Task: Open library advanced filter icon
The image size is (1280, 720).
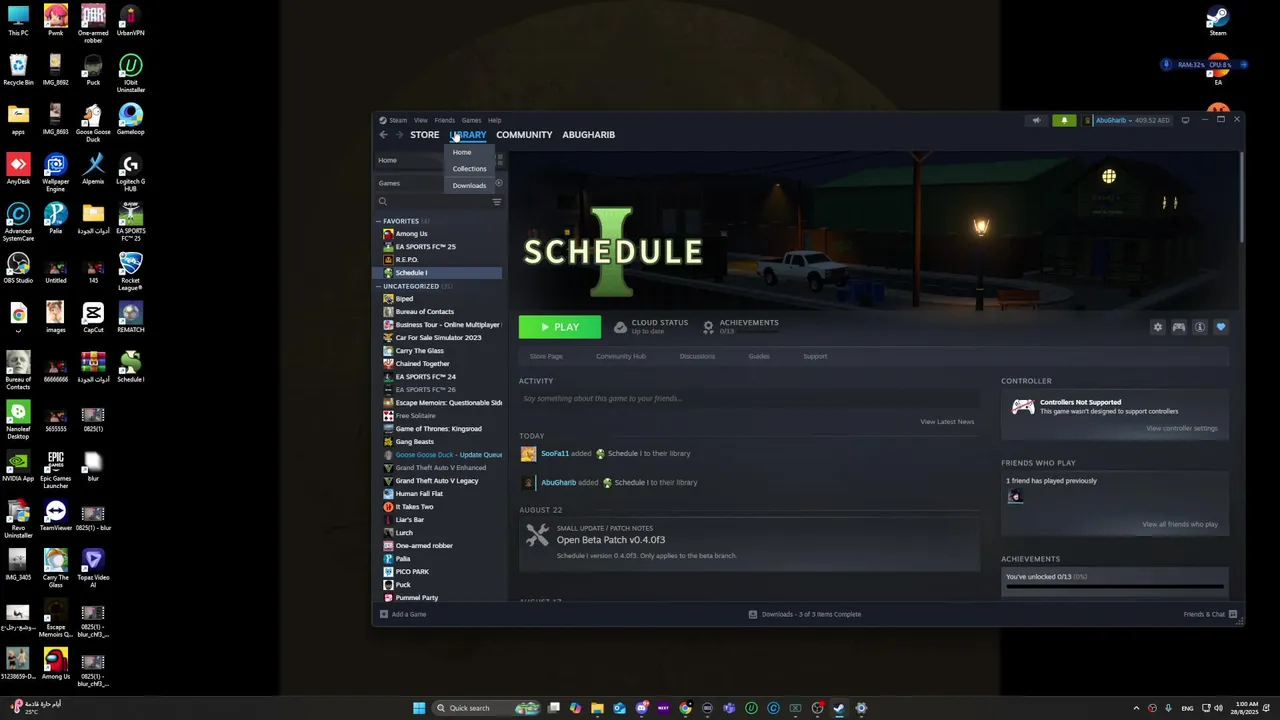Action: [497, 202]
